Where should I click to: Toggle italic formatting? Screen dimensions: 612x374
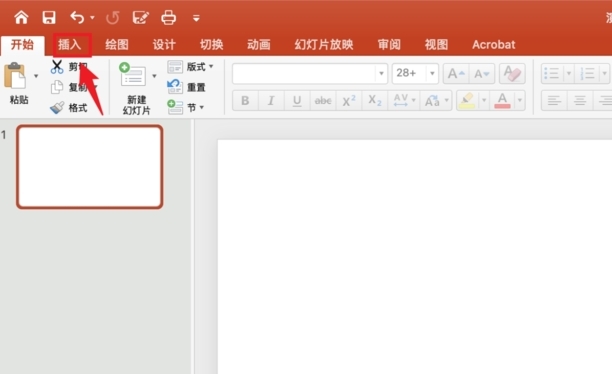click(x=271, y=101)
